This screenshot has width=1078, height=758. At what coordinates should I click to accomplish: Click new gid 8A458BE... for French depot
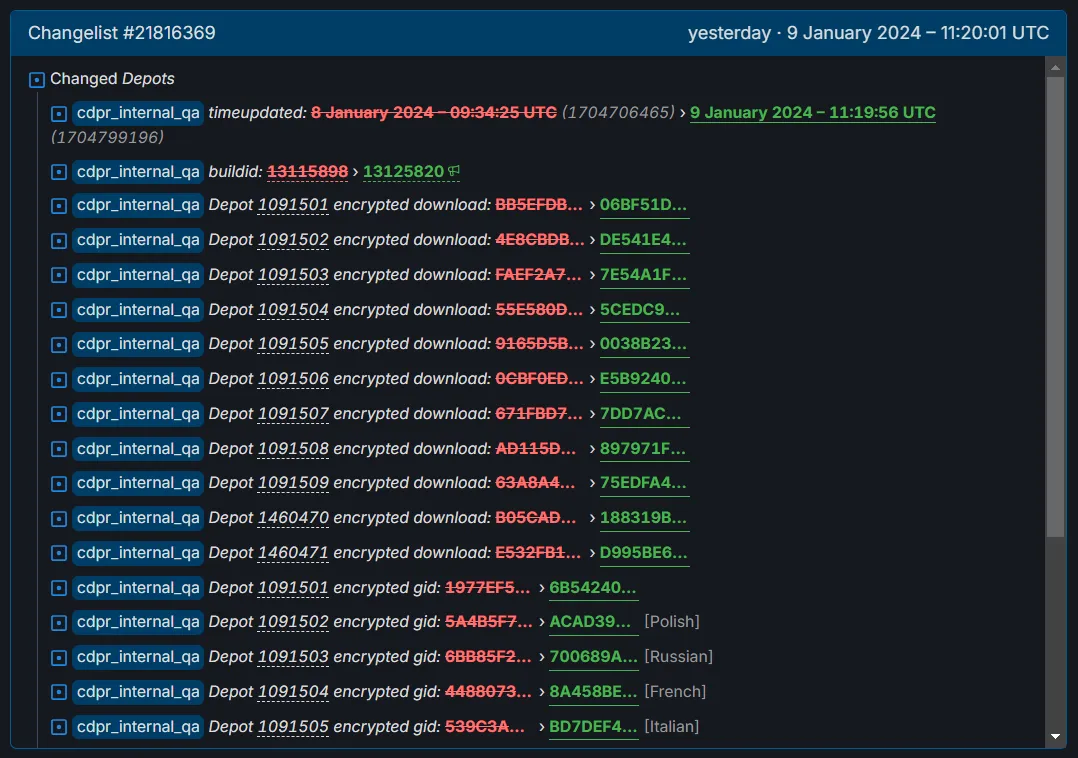coord(593,691)
